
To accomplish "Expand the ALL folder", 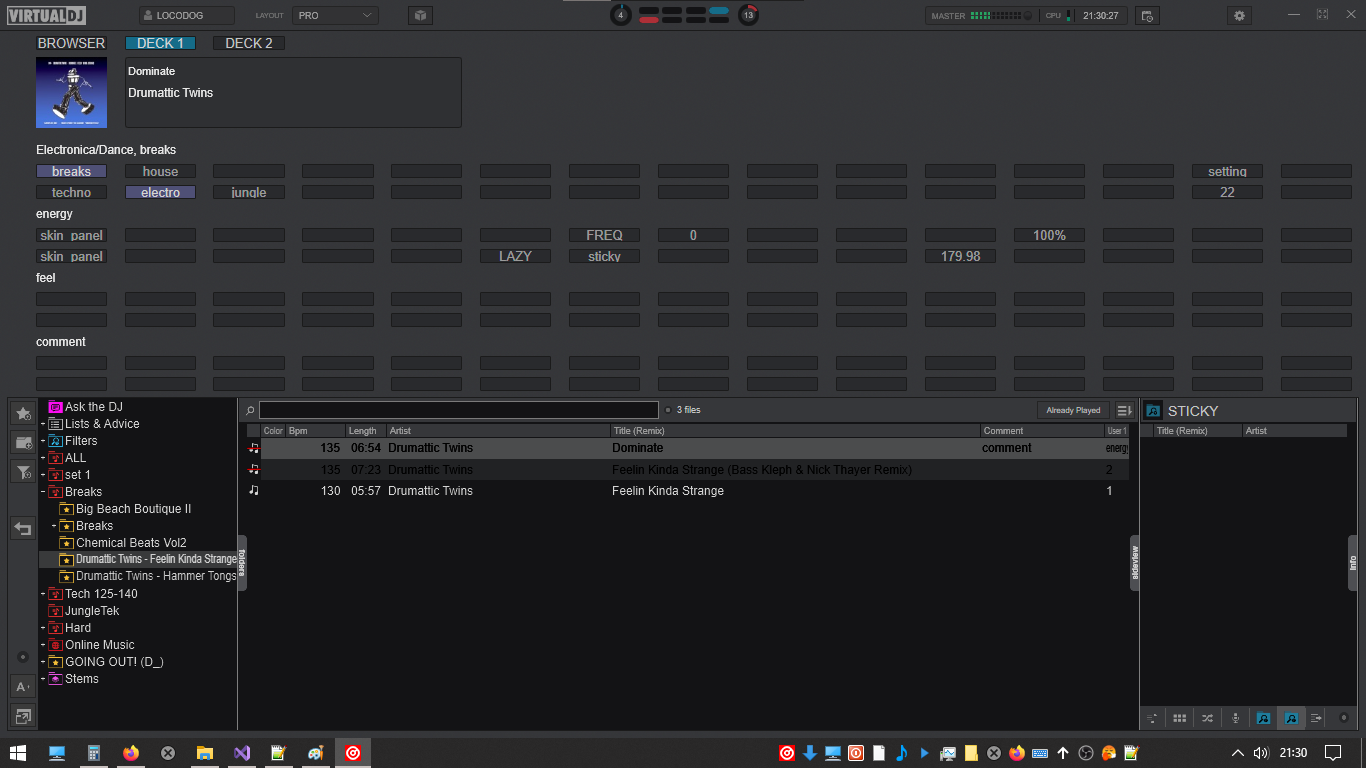I will pos(43,458).
